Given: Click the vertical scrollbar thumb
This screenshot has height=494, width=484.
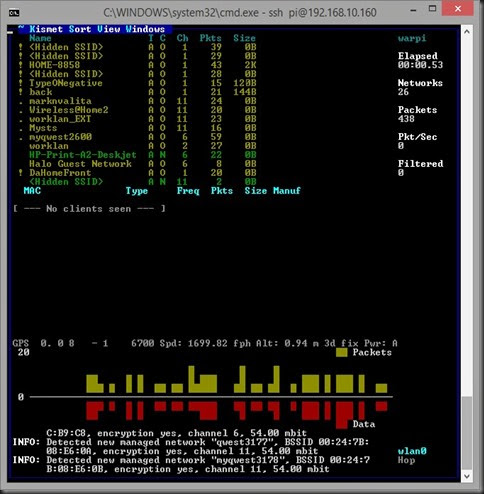Looking at the screenshot, I should (x=467, y=433).
